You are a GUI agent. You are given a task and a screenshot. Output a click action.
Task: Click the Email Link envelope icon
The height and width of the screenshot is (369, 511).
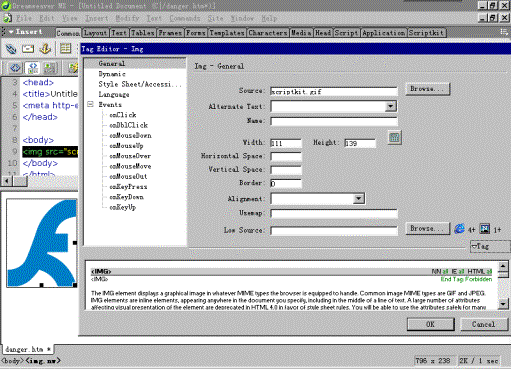click(x=28, y=49)
